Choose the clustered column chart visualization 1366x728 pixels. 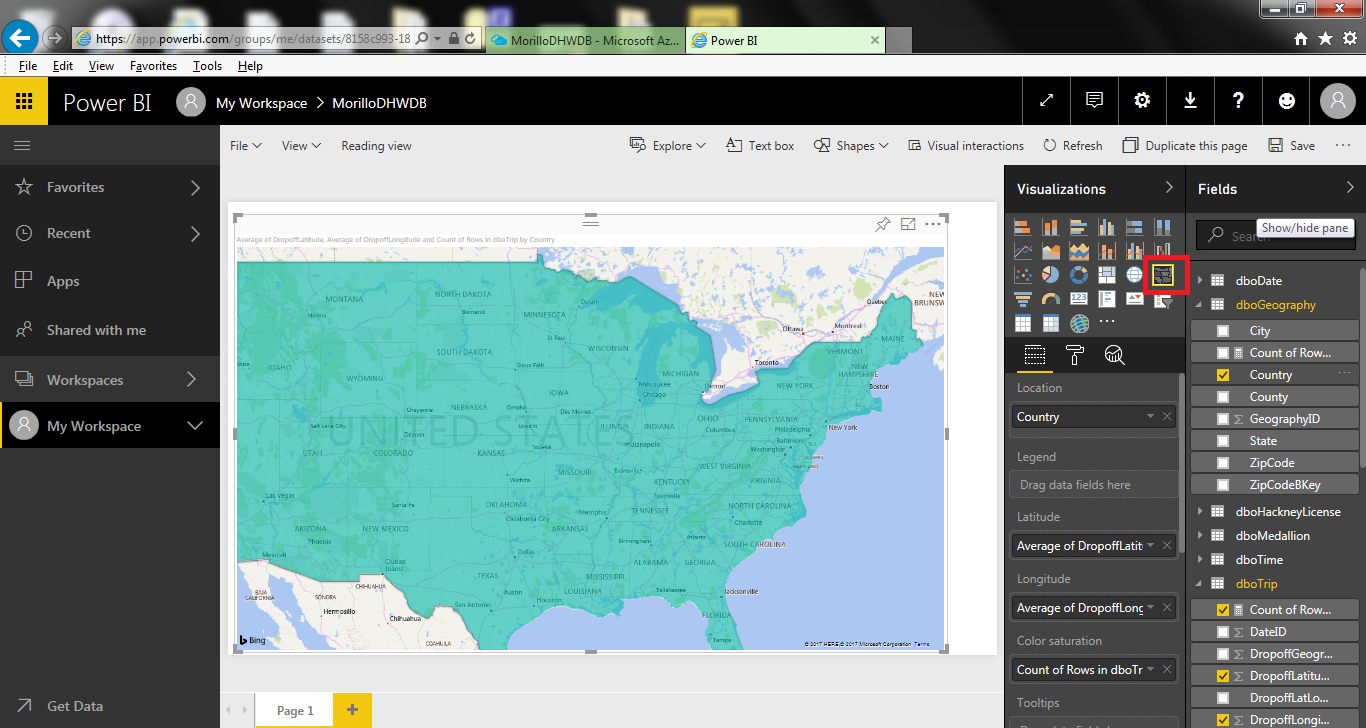point(1107,227)
